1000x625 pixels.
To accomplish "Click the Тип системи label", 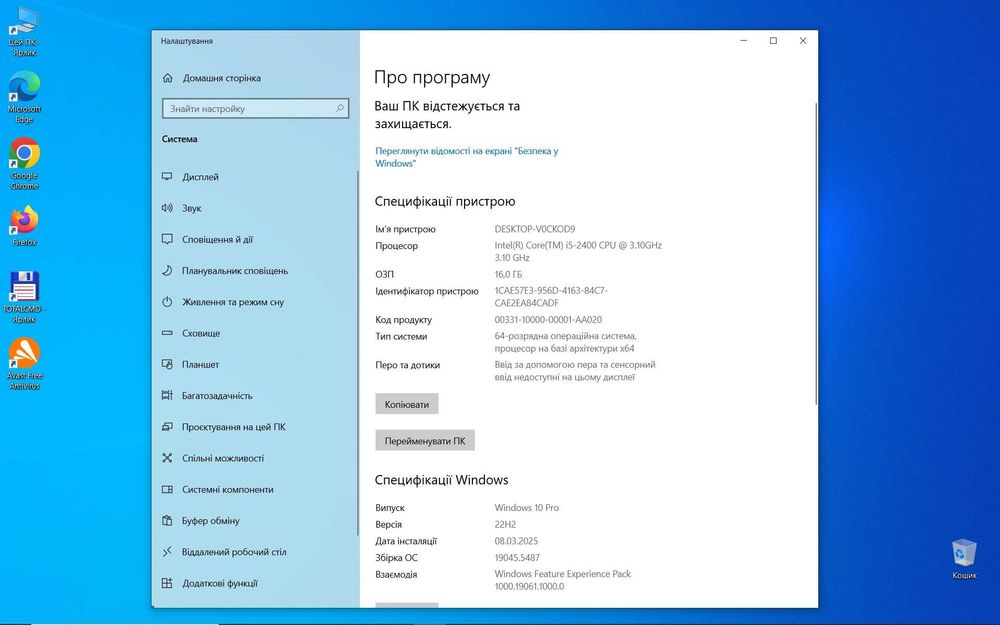I will [401, 336].
